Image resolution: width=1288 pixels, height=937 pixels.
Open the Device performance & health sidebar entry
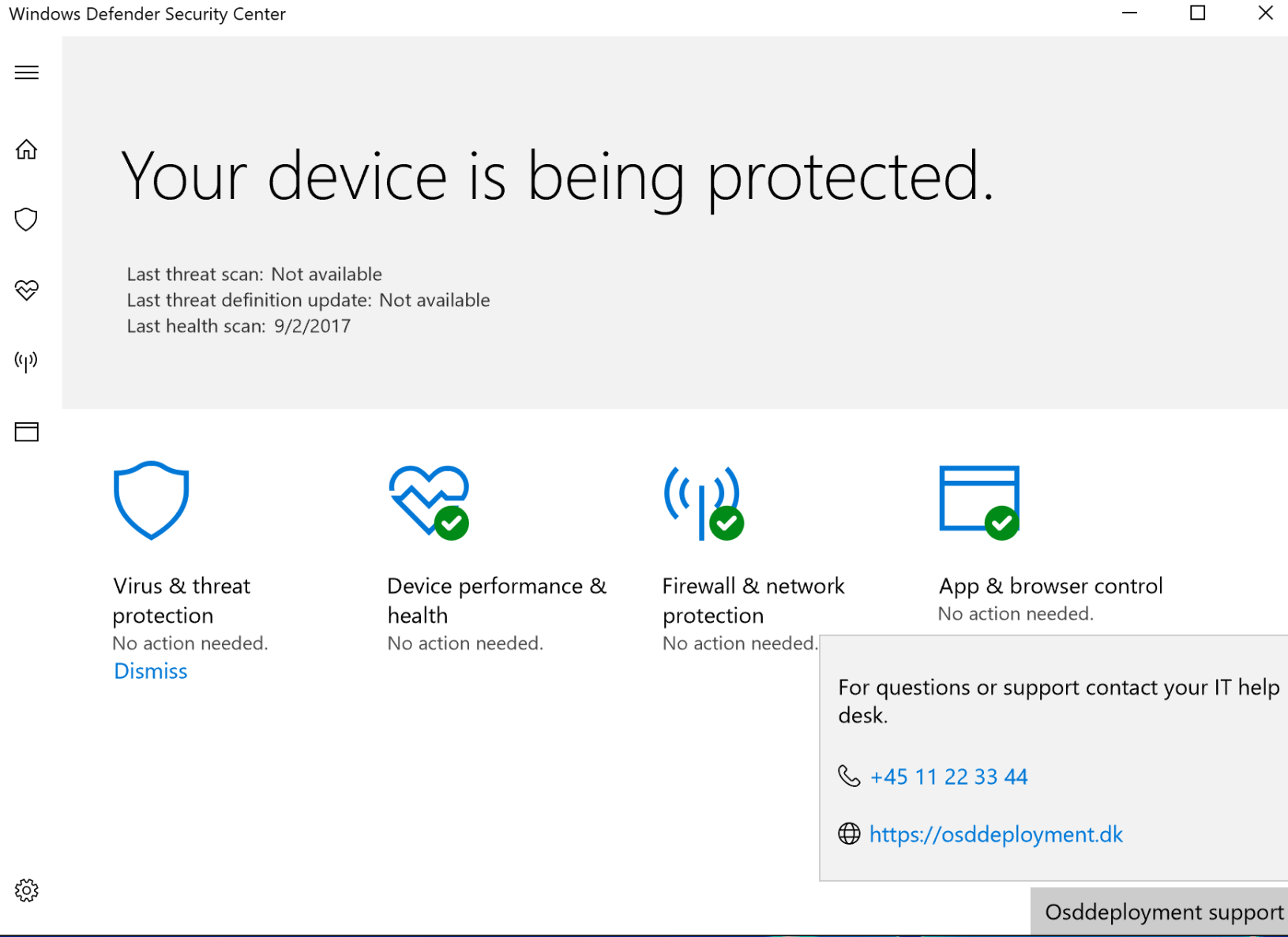[x=26, y=290]
